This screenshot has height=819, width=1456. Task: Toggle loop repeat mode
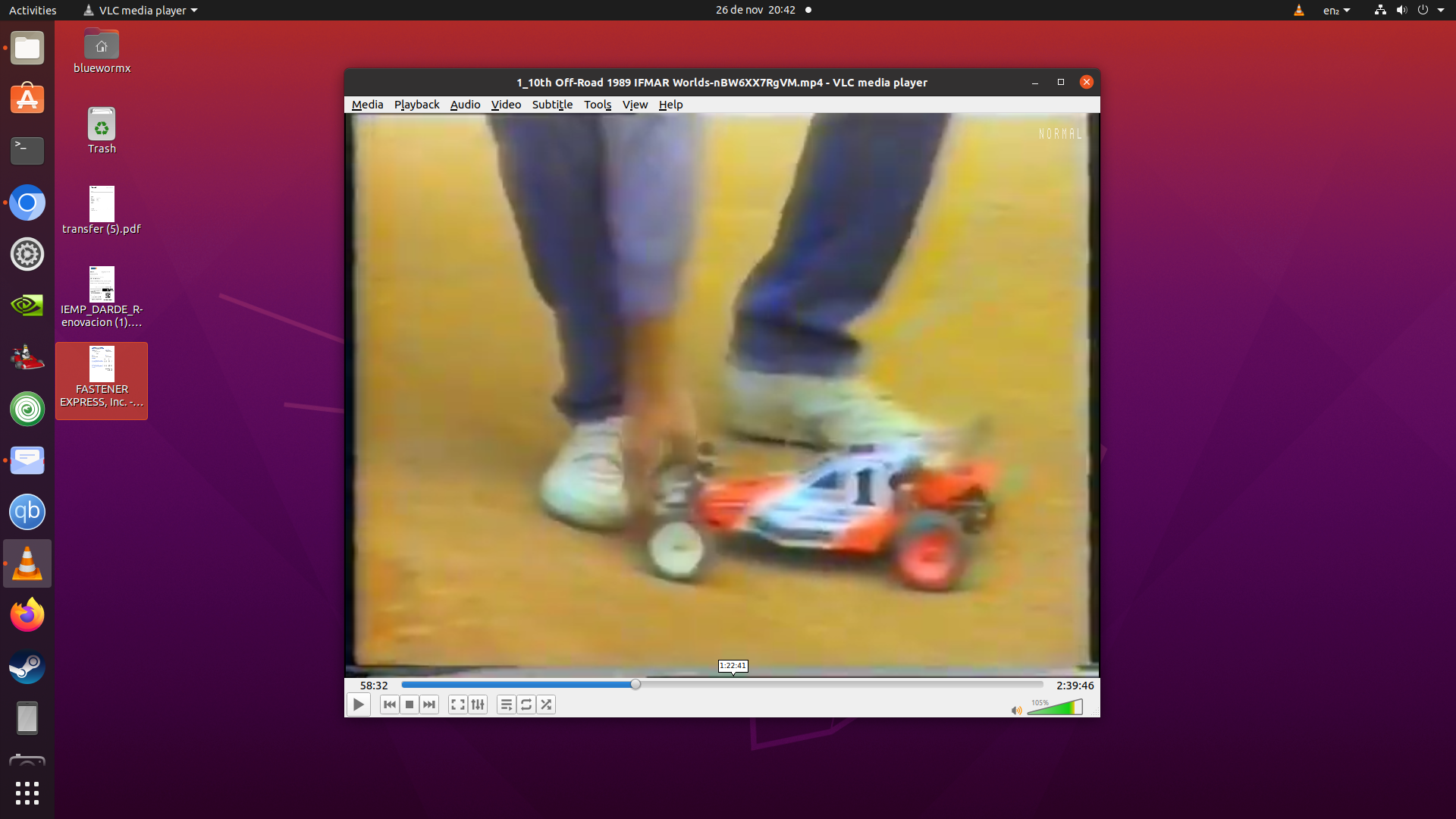tap(526, 704)
